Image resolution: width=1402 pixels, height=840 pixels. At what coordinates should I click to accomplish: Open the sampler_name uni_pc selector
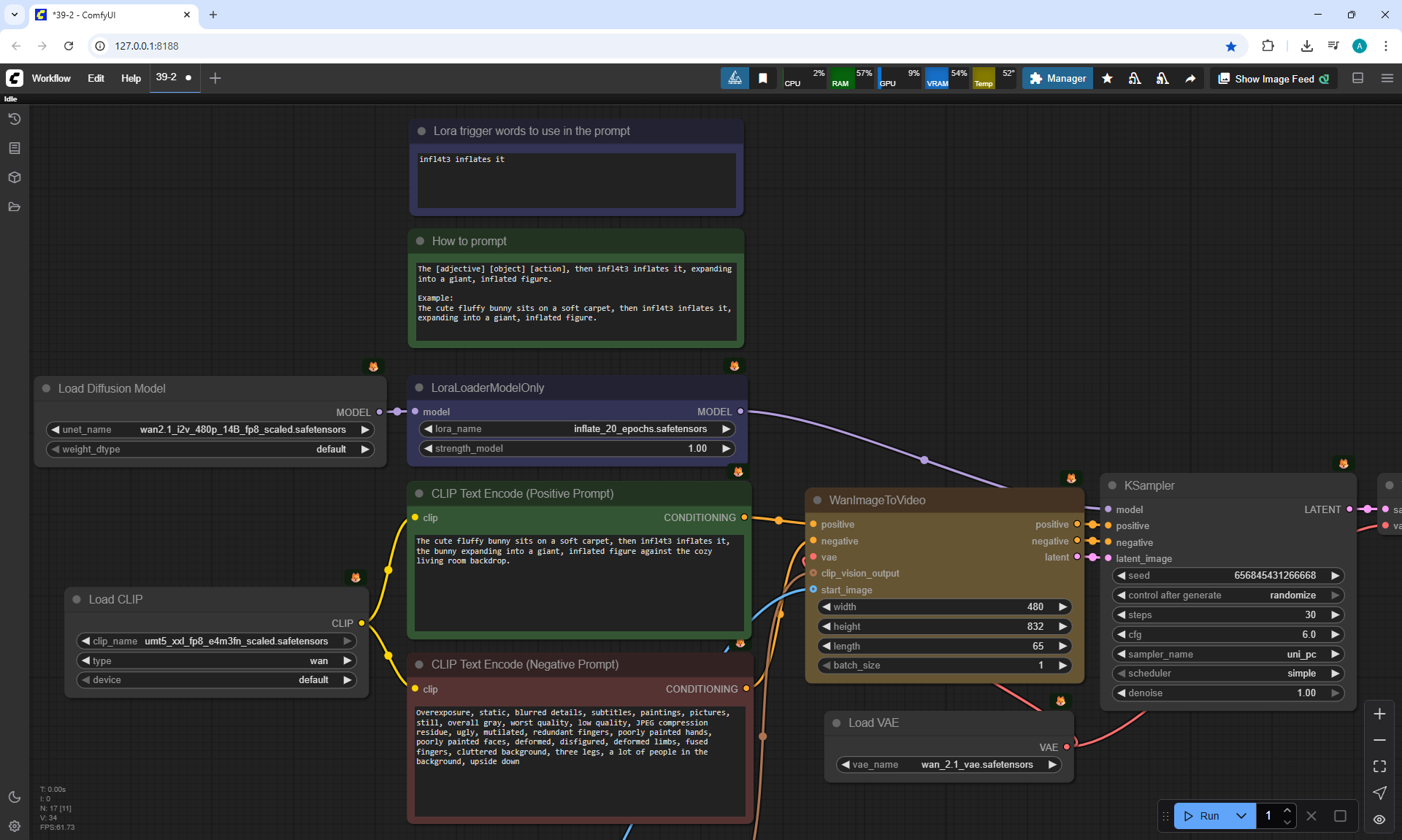point(1228,654)
